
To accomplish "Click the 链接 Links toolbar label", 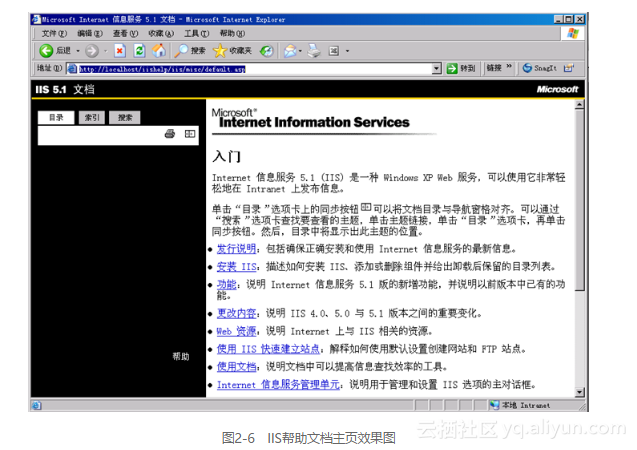I will point(494,68).
